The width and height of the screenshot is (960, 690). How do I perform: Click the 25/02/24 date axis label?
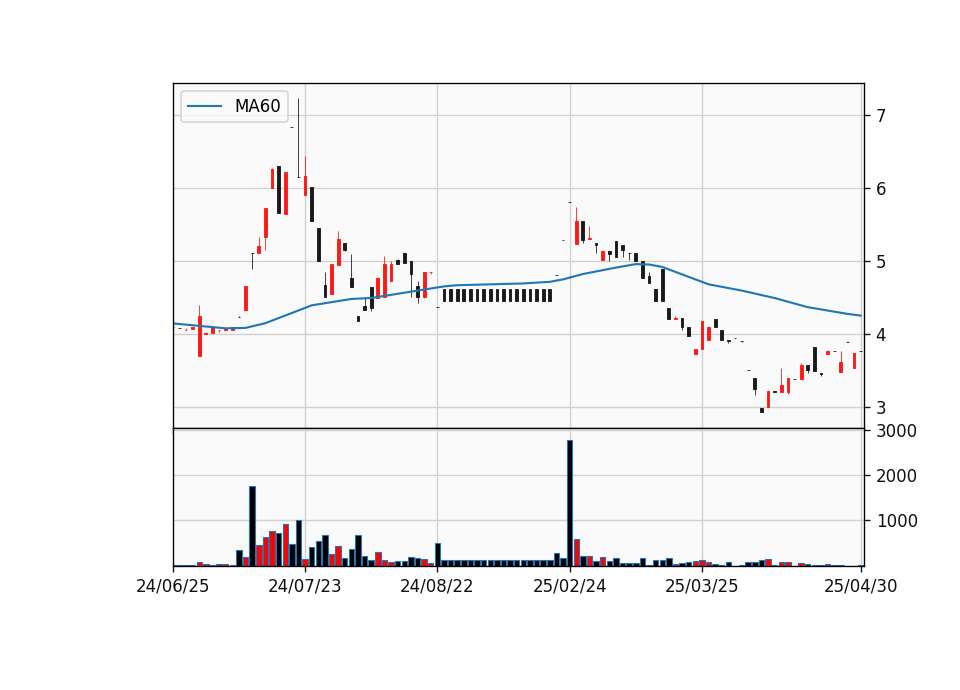[569, 586]
